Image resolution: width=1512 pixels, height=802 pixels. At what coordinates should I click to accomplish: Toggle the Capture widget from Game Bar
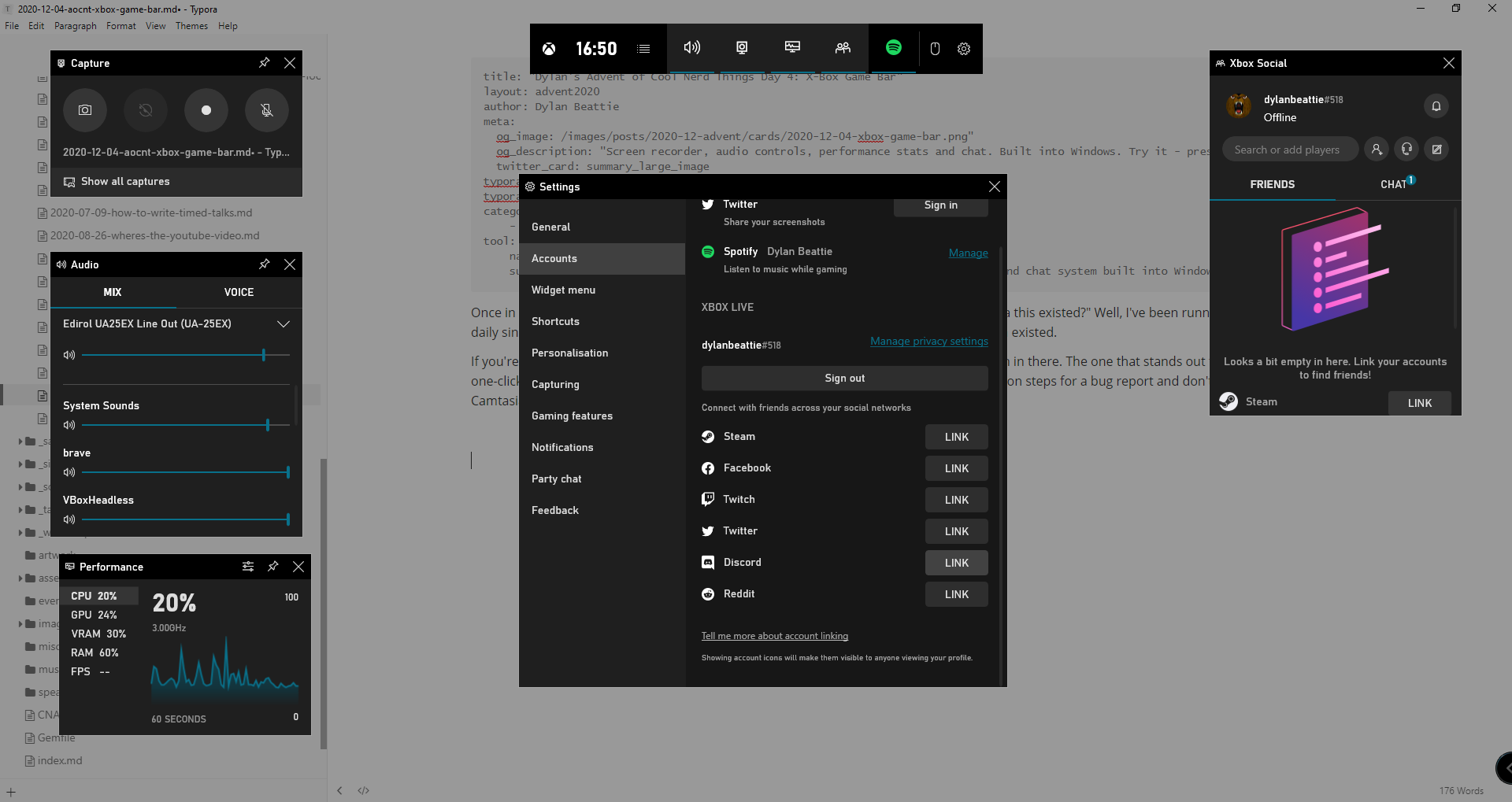point(742,48)
